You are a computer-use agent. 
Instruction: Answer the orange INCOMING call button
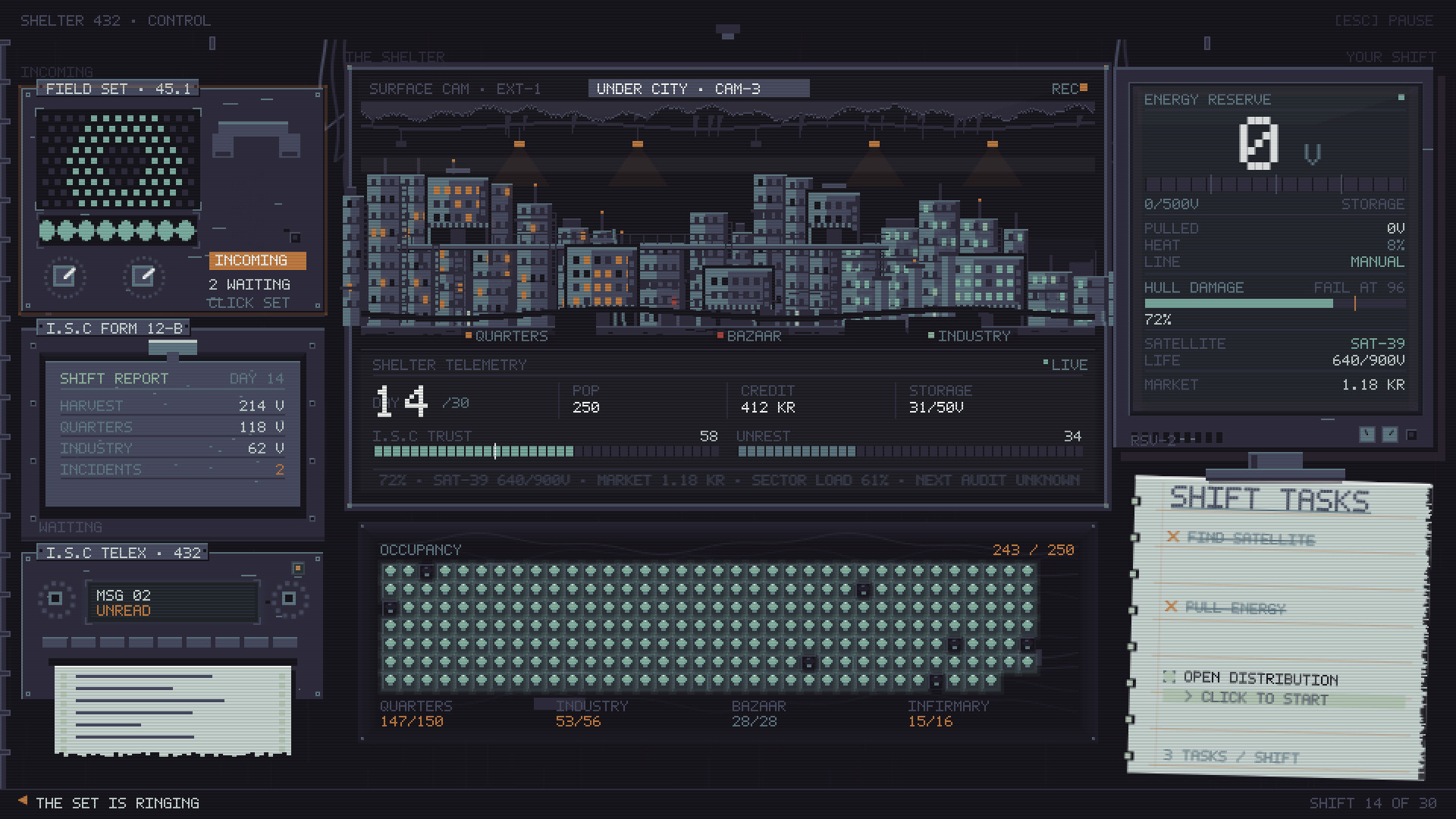[257, 260]
